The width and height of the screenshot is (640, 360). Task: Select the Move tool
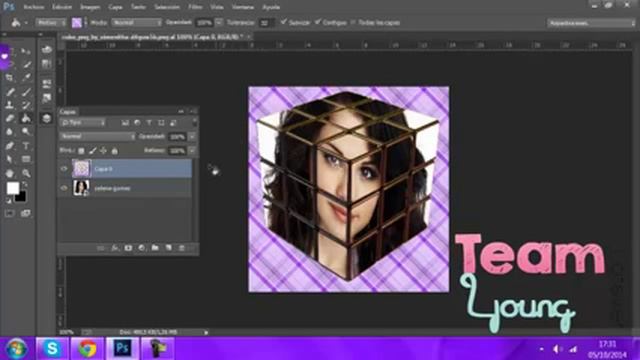tap(26, 51)
